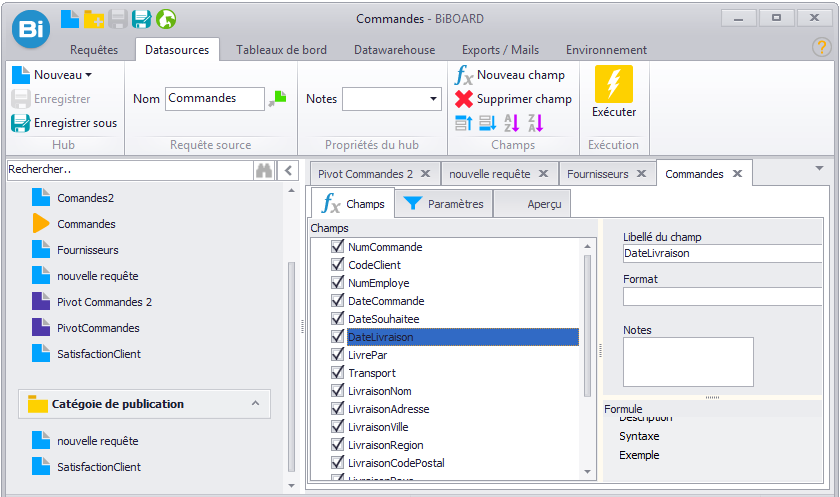The image size is (840, 497).
Task: Close the Pivot Commandes 2 tab
Action: pos(425,174)
